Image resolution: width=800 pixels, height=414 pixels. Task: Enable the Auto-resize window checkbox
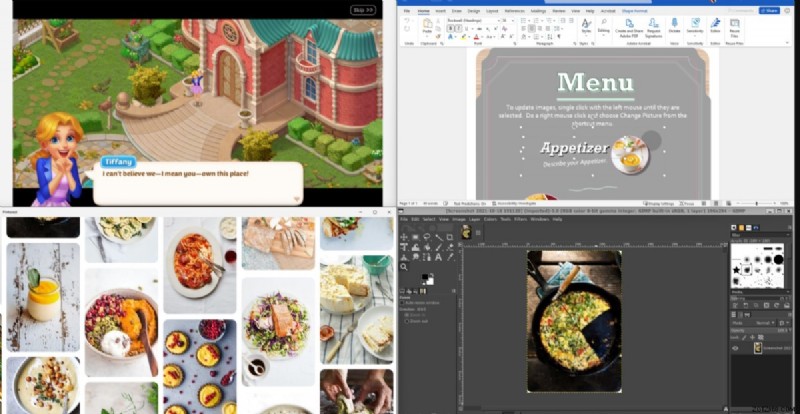coord(403,303)
